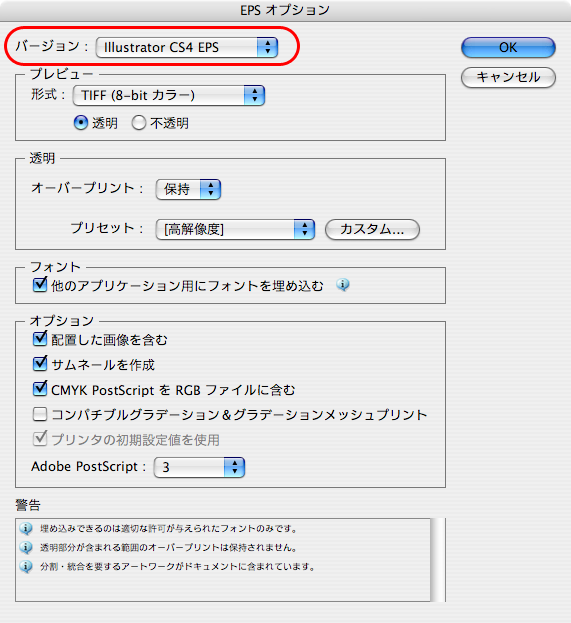Enable コンパチブルグラデーション＆グラデーションメッシュプリント checkbox
571x623 pixels.
coord(40,414)
